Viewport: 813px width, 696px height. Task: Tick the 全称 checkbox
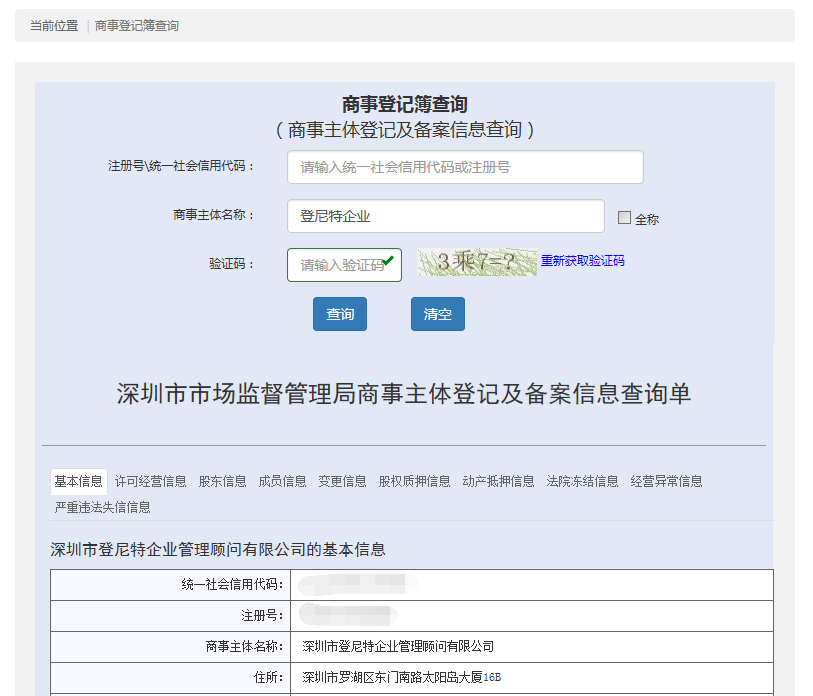(624, 218)
